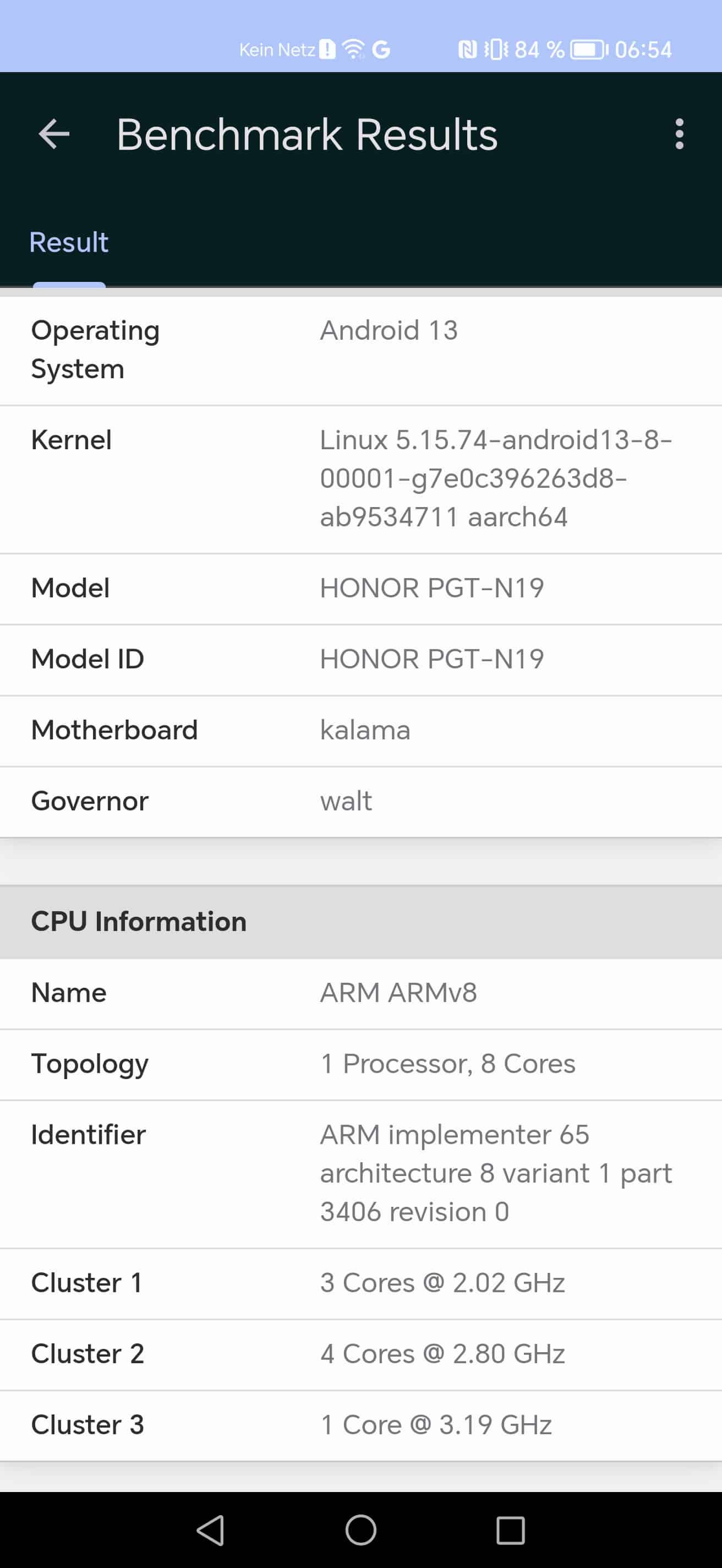The image size is (722, 1568).
Task: Tap the NFC icon in status bar
Action: click(467, 50)
